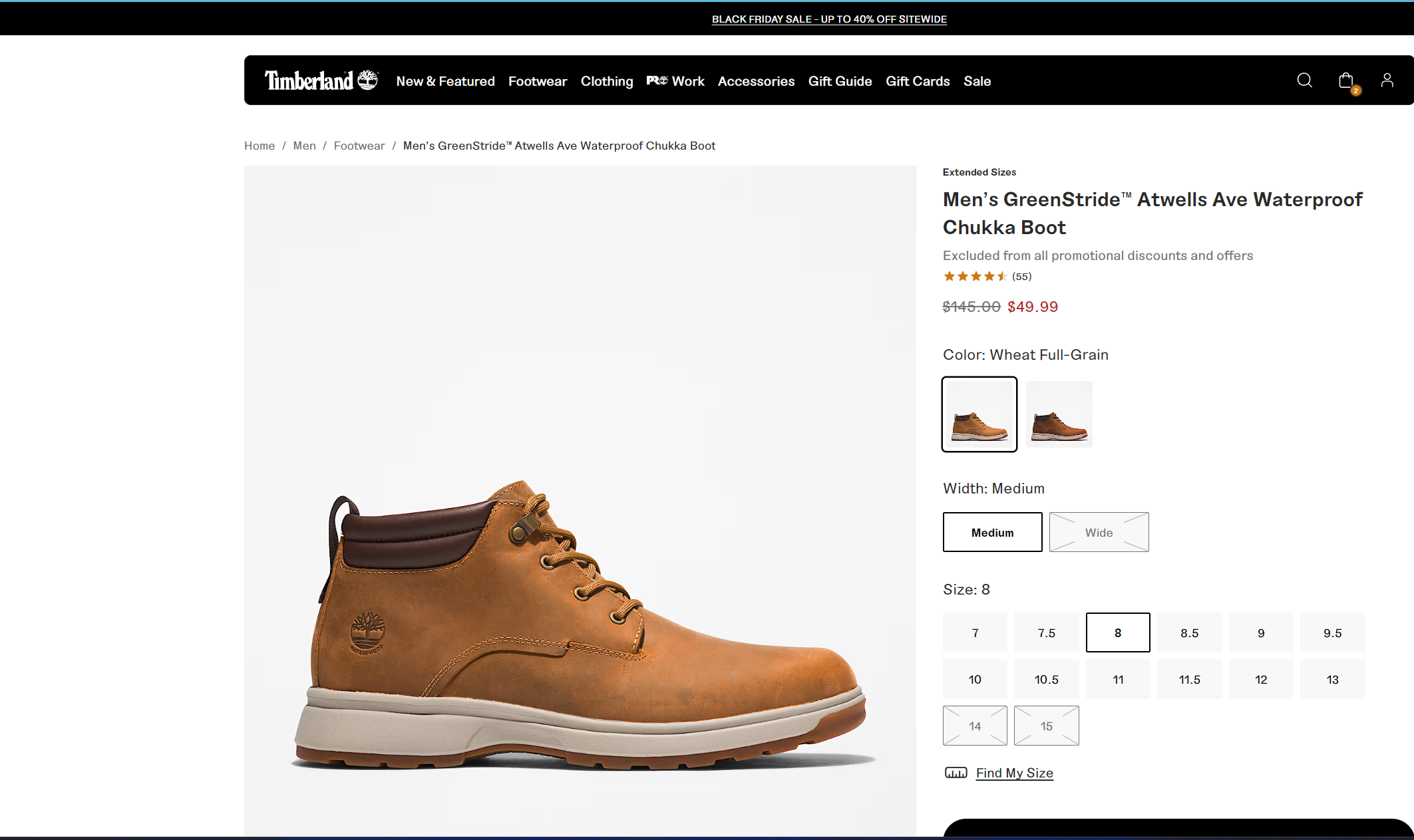Open the PRO Work menu

tap(675, 81)
